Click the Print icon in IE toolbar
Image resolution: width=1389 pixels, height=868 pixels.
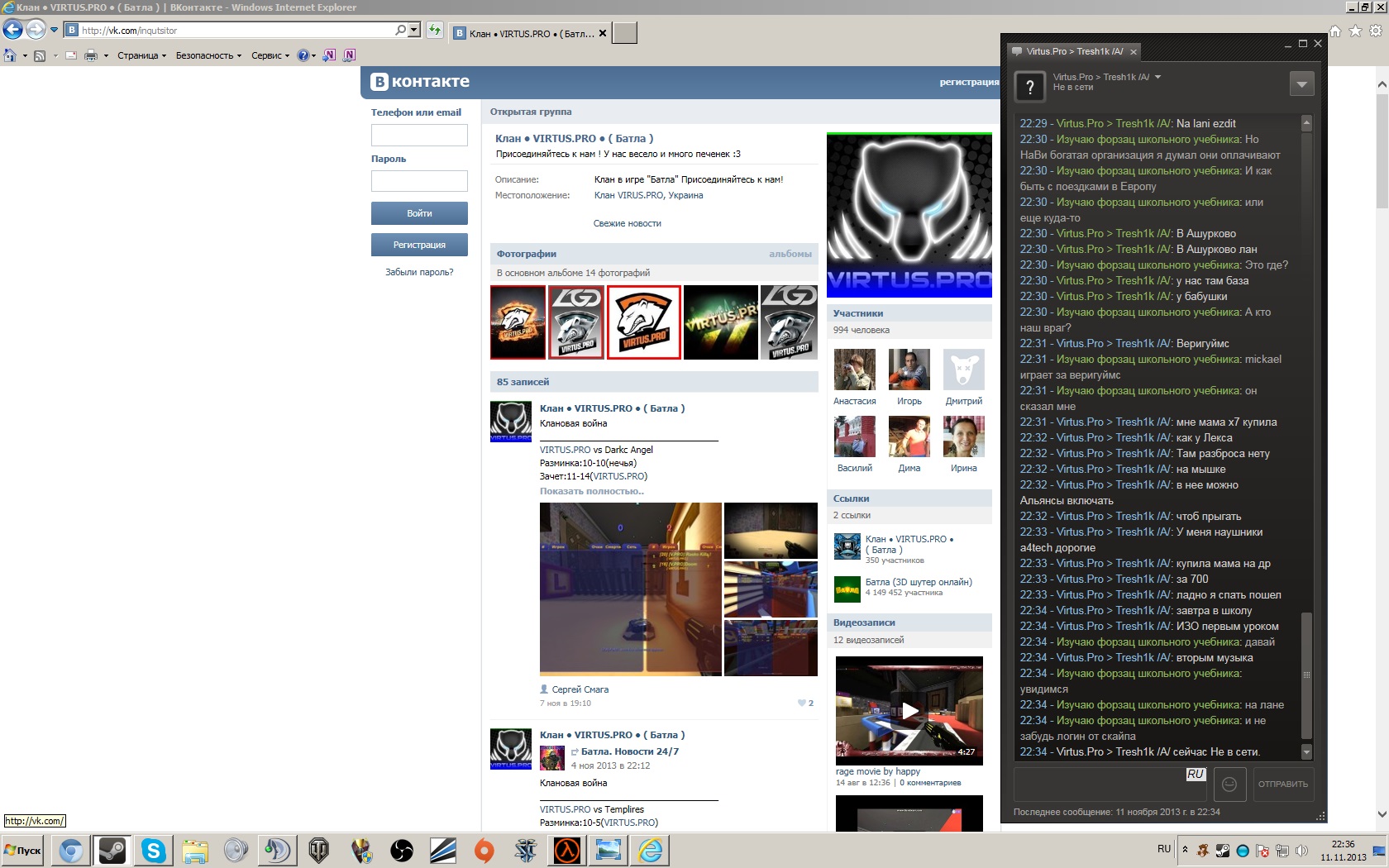pos(91,55)
